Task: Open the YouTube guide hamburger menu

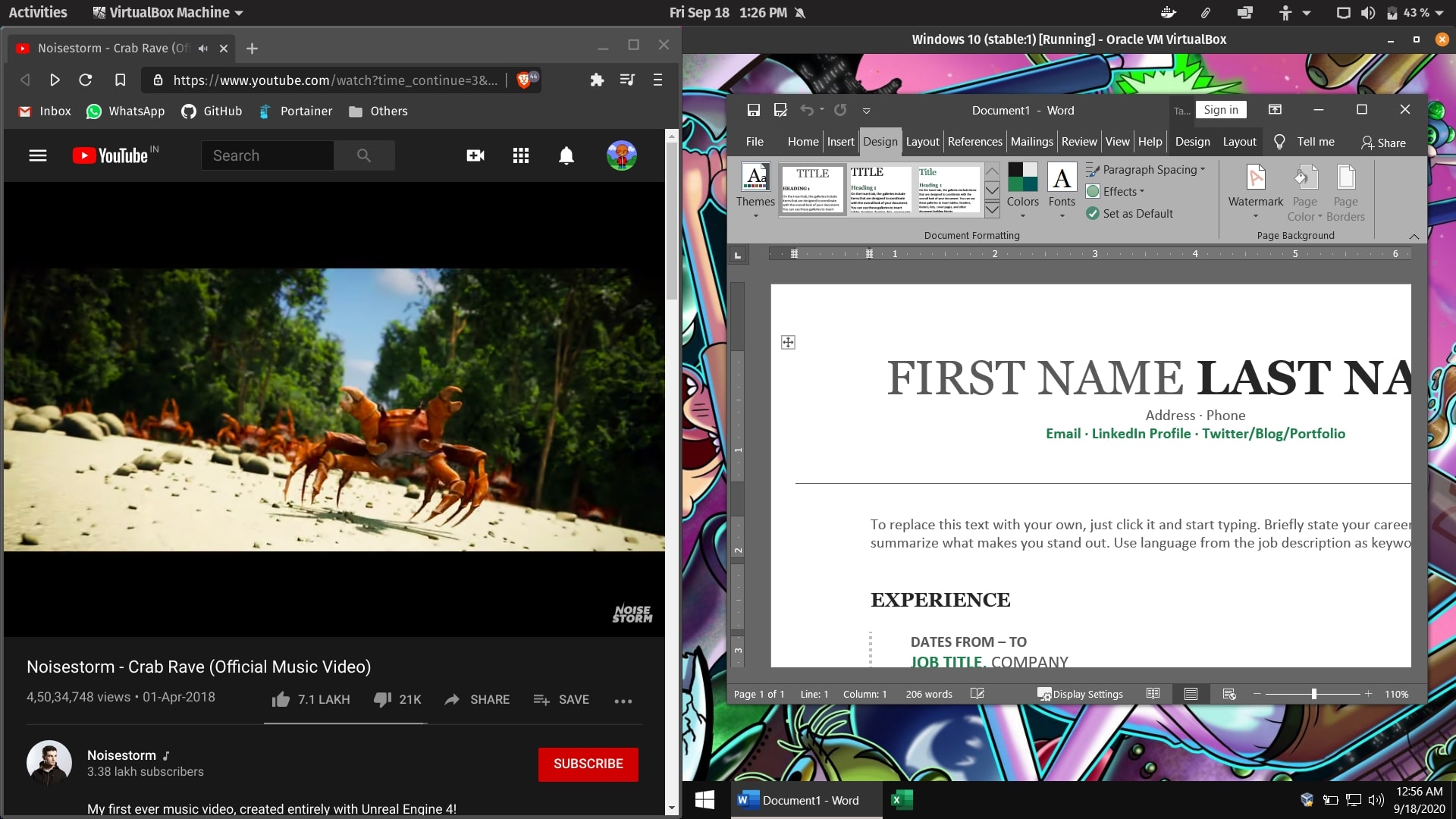Action: click(38, 155)
